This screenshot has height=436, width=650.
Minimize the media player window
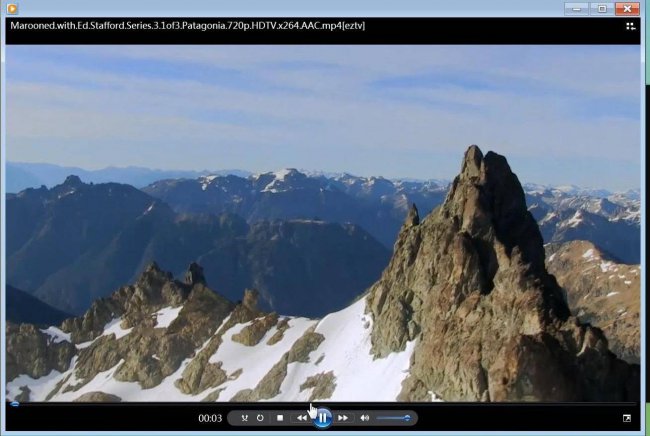pos(576,8)
